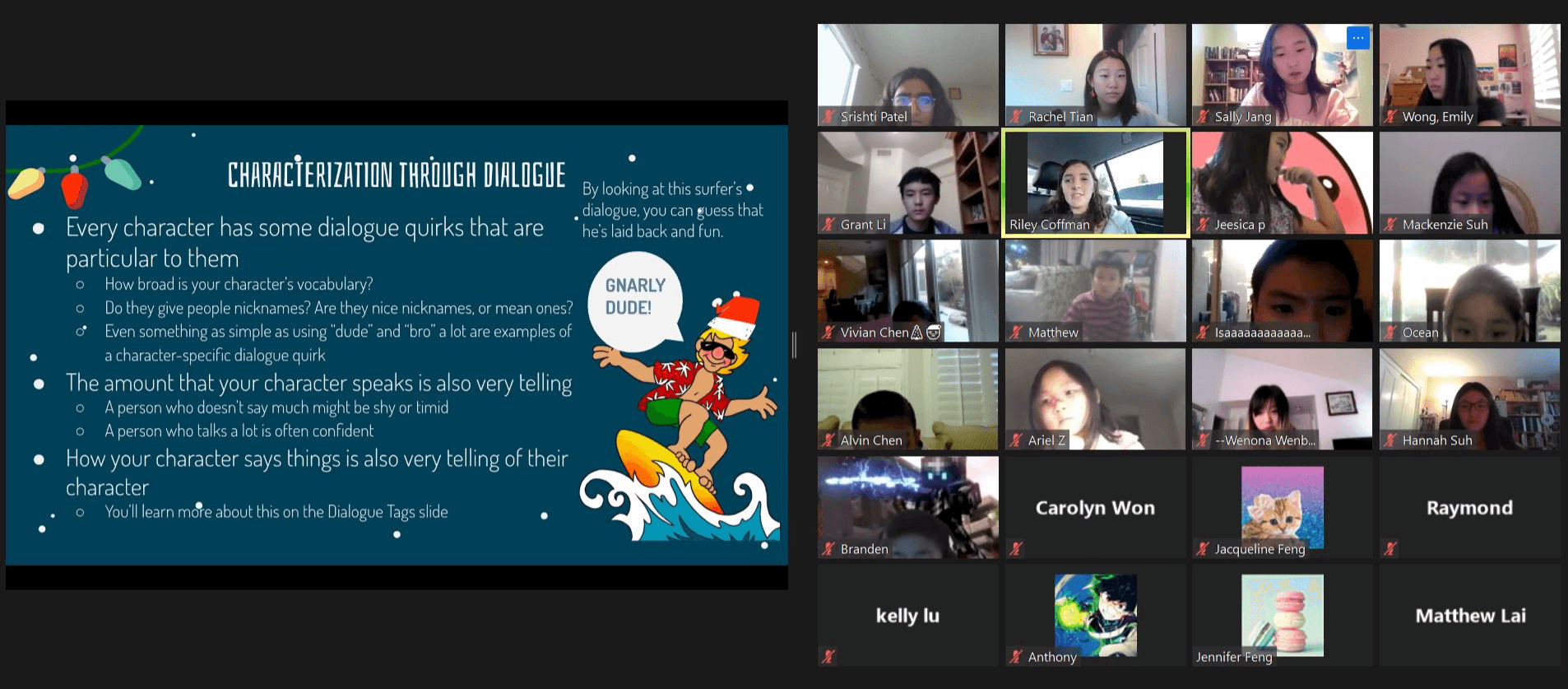Click the Vivian Chen name label
Screen dimensions: 1568x689
point(874,333)
